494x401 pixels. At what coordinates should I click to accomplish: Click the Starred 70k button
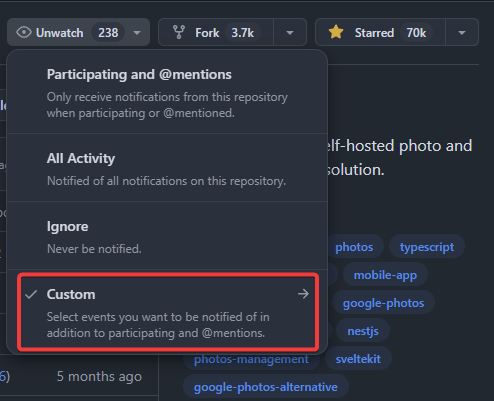coord(380,32)
